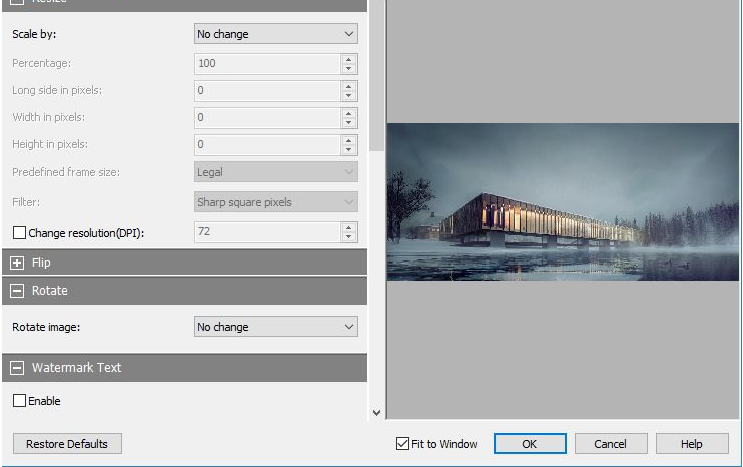The image size is (743, 467).
Task: Uncheck the Fit to Window checkbox
Action: (402, 444)
